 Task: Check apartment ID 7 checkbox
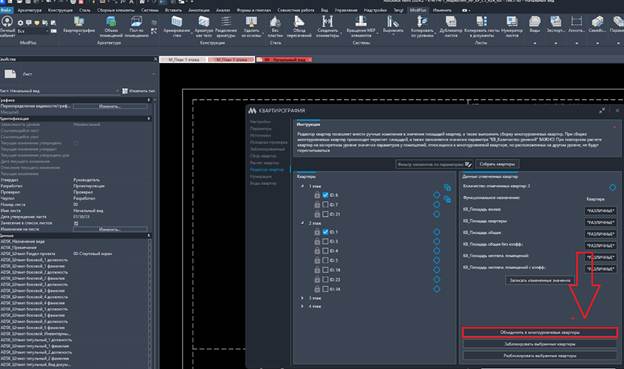pyautogui.click(x=325, y=205)
